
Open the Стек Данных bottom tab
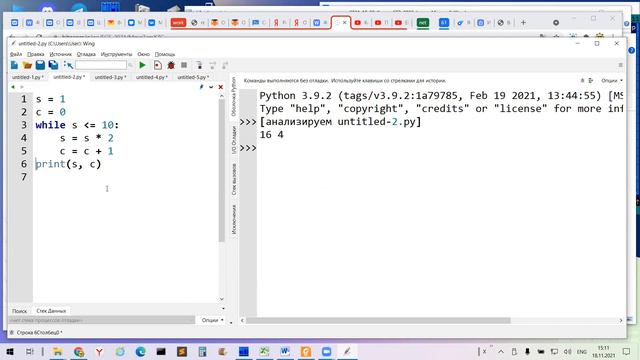tap(51, 311)
